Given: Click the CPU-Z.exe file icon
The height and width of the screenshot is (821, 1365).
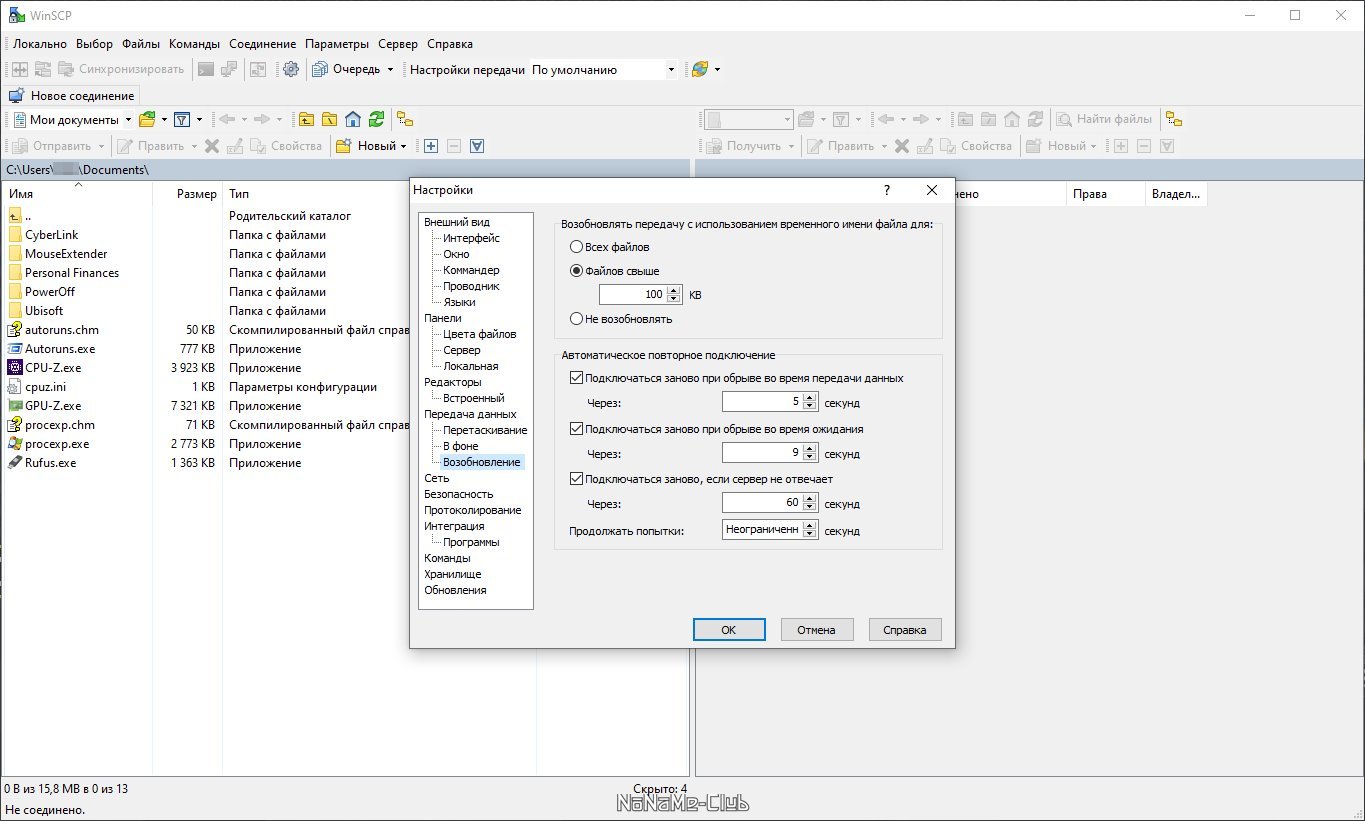Looking at the screenshot, I should tap(15, 368).
